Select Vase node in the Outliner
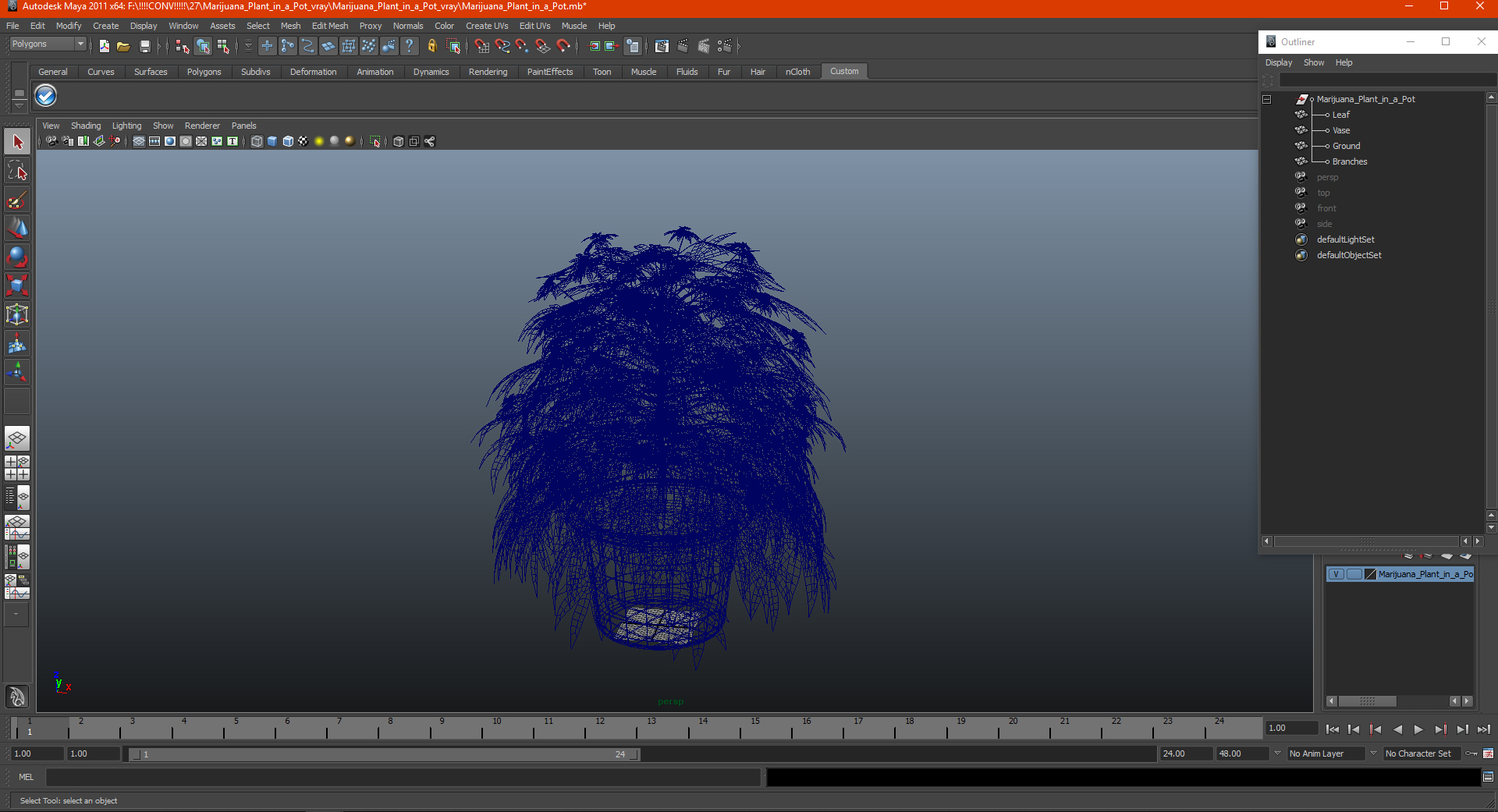 click(1341, 130)
